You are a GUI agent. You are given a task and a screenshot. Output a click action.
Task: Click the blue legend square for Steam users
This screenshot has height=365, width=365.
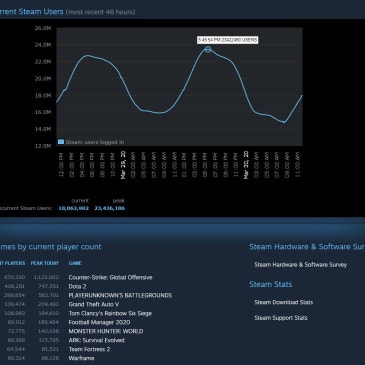tap(61, 142)
